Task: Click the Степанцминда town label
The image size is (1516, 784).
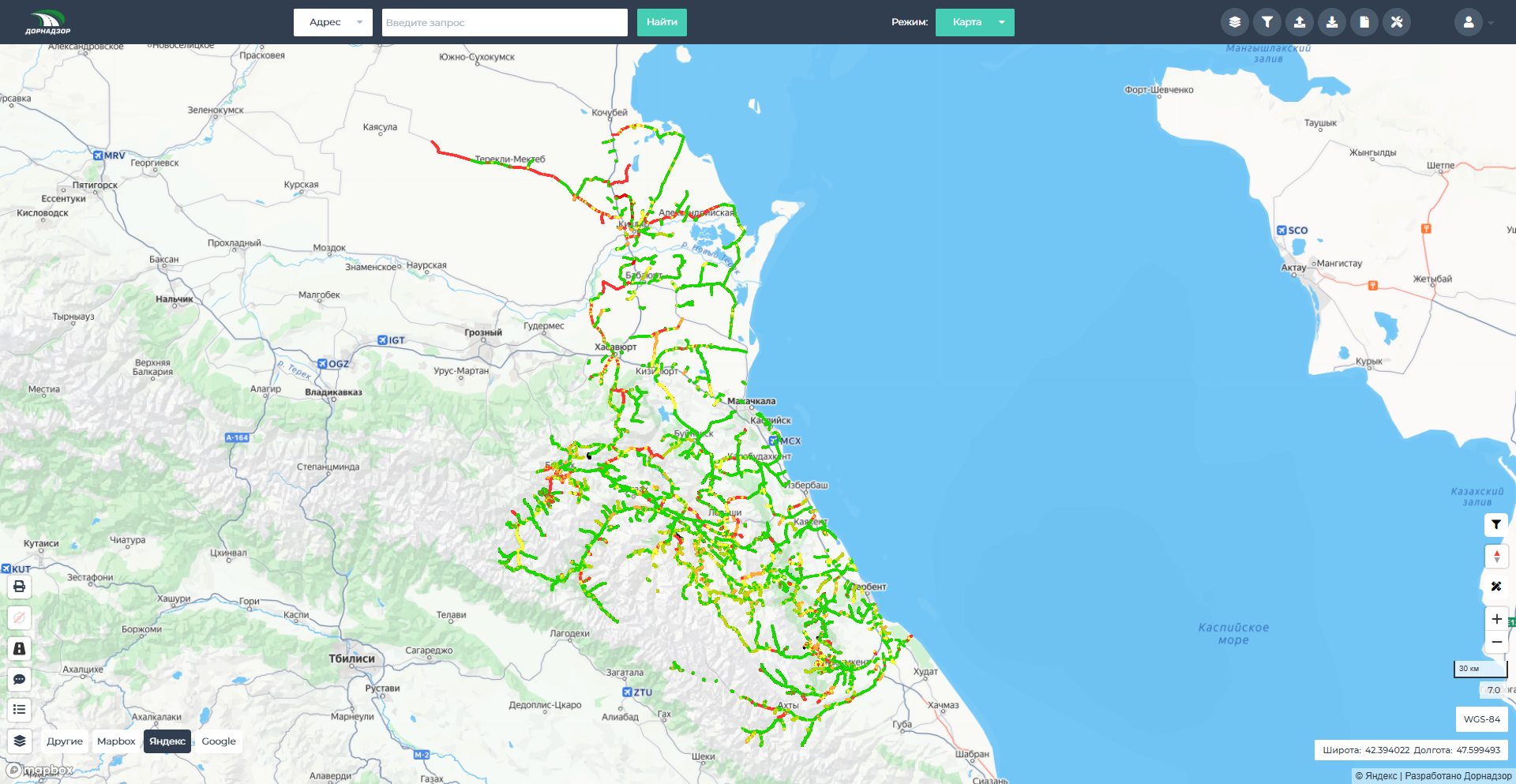Action: 328,467
